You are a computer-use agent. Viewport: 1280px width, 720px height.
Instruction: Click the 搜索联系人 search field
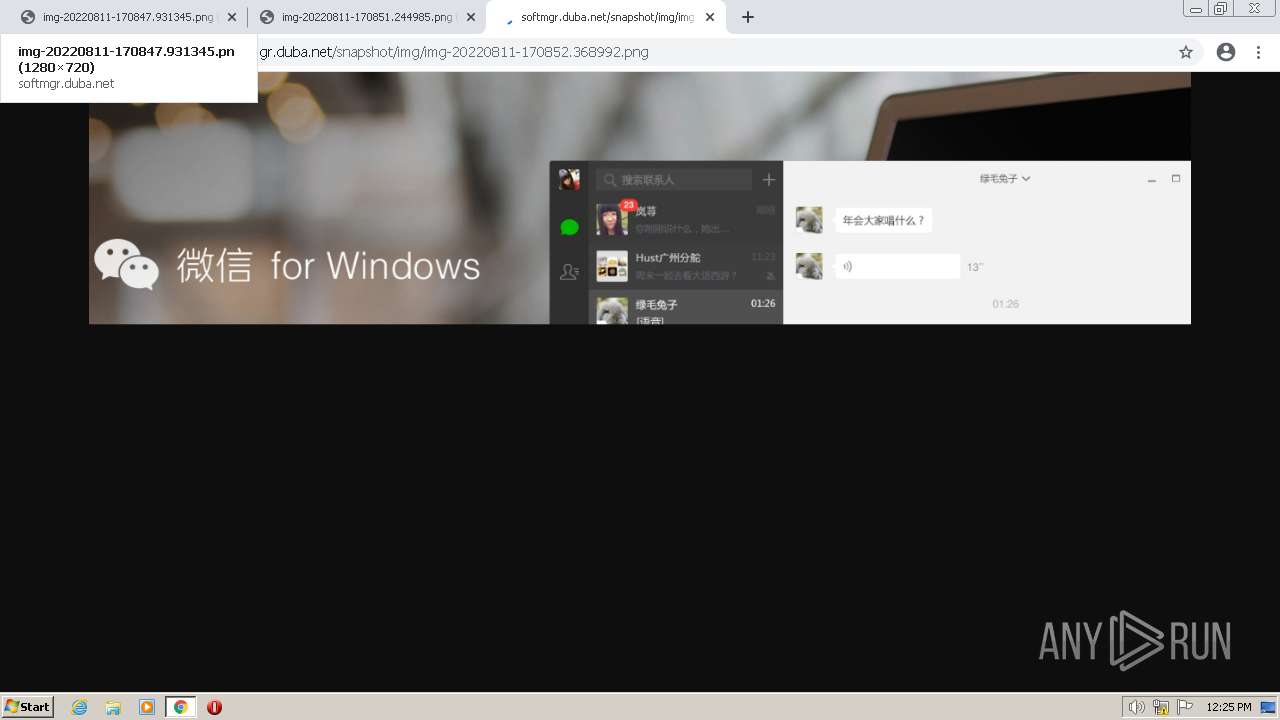[x=674, y=180]
